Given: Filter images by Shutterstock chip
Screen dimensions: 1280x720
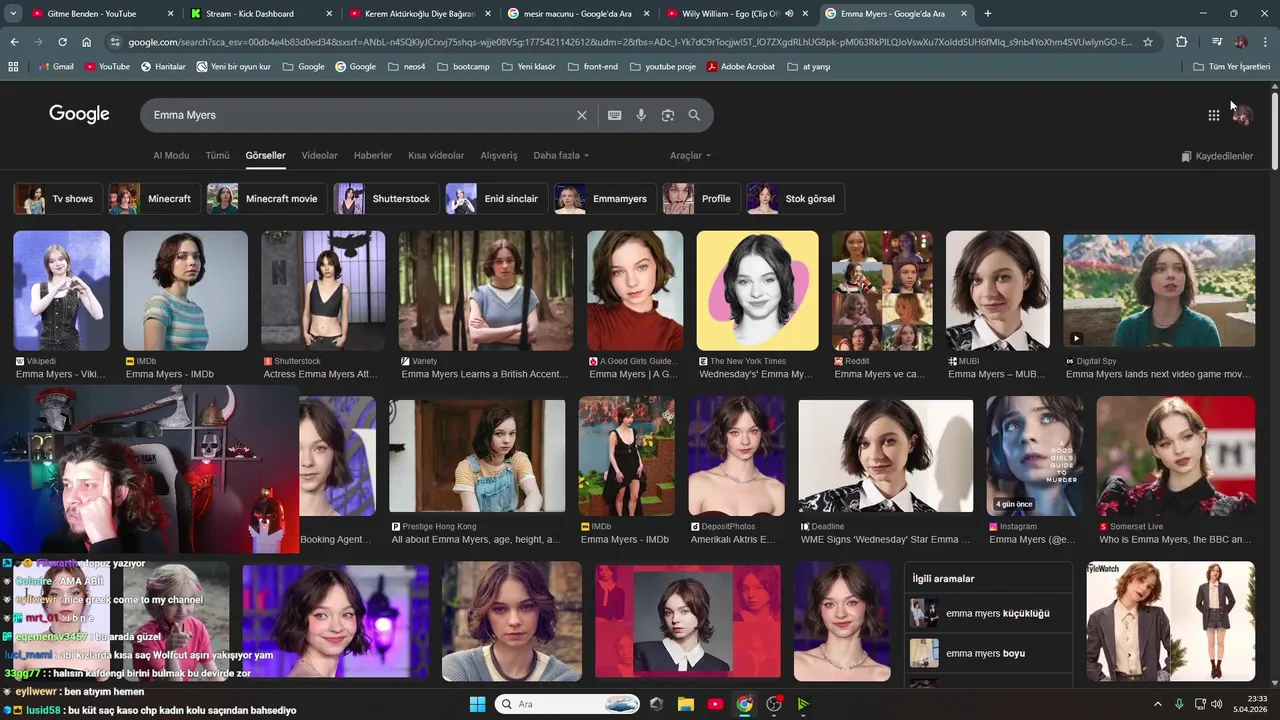Looking at the screenshot, I should (386, 199).
